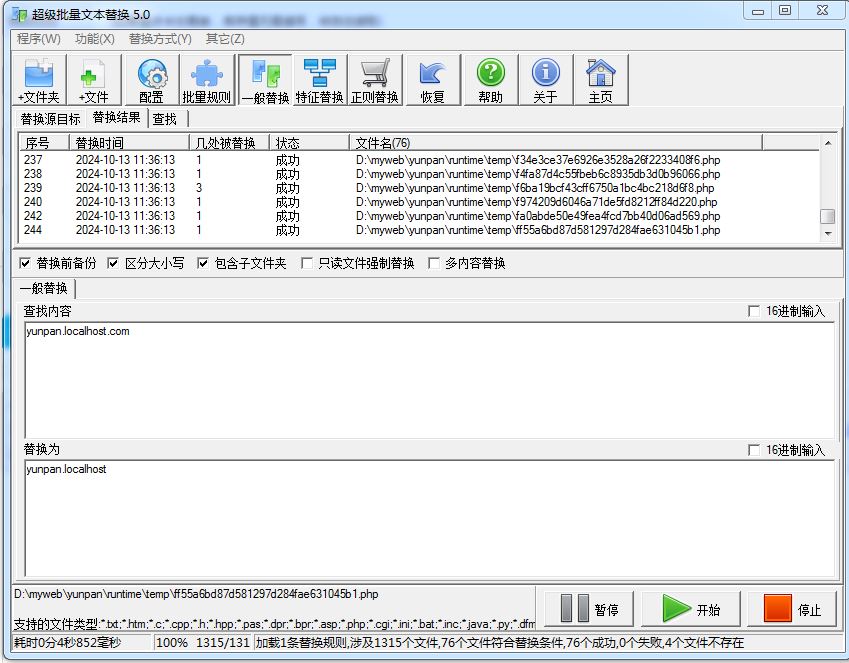This screenshot has height=663, width=849.
Task: Open the 配置 settings tool
Action: [151, 80]
